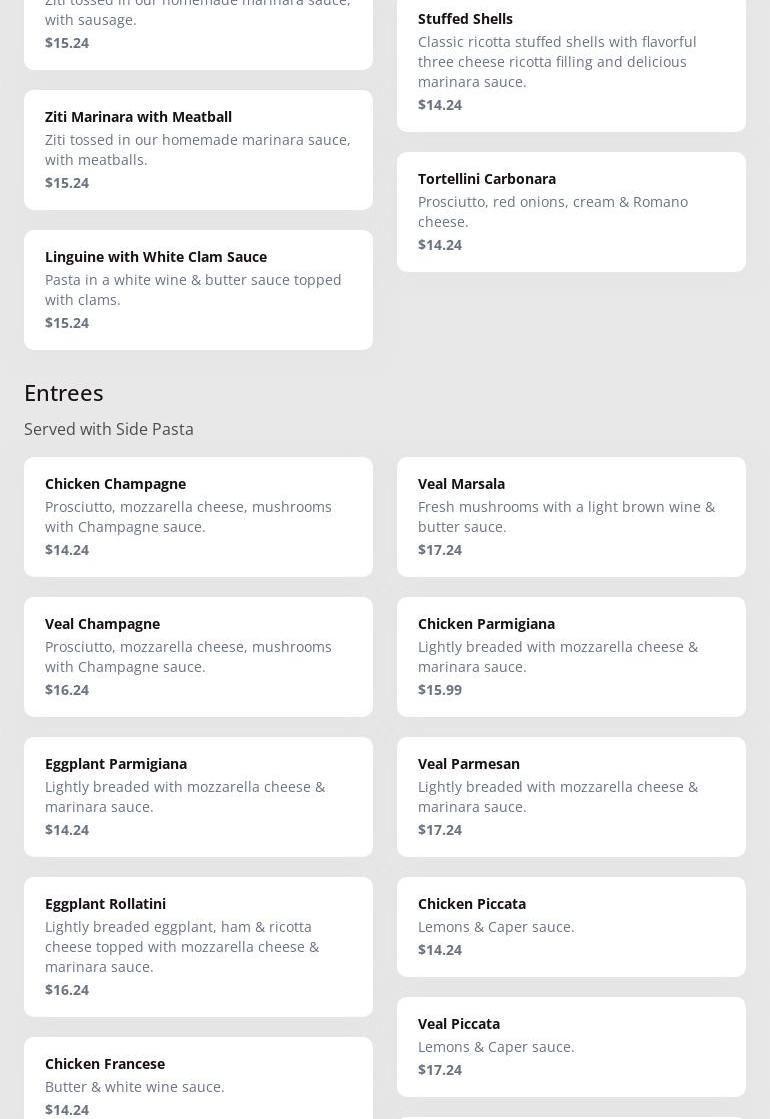Open the Ziti Marinara with Meatball item
The height and width of the screenshot is (1119, 770).
(x=198, y=150)
